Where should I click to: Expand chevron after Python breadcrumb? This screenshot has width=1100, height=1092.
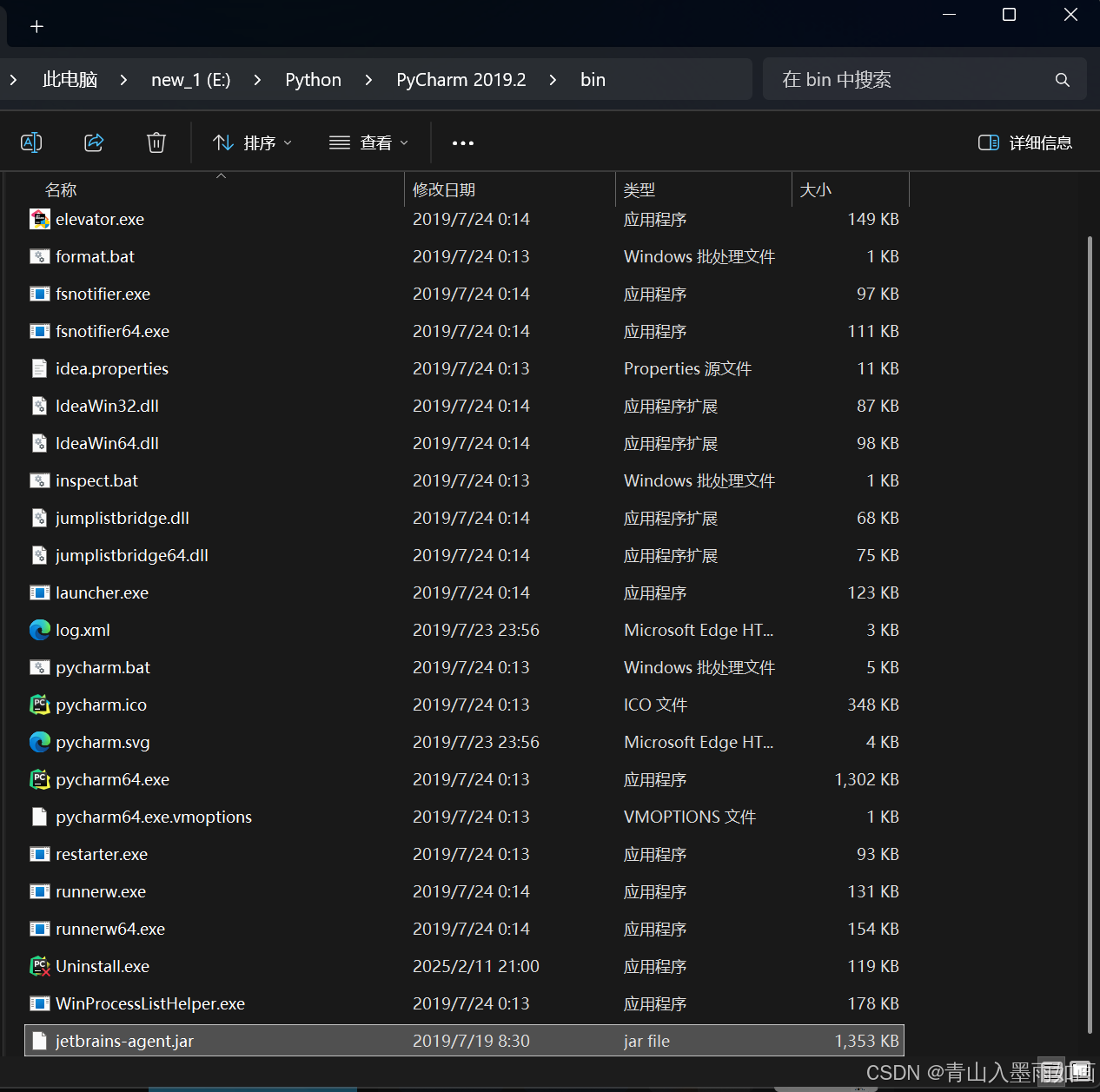coord(368,80)
